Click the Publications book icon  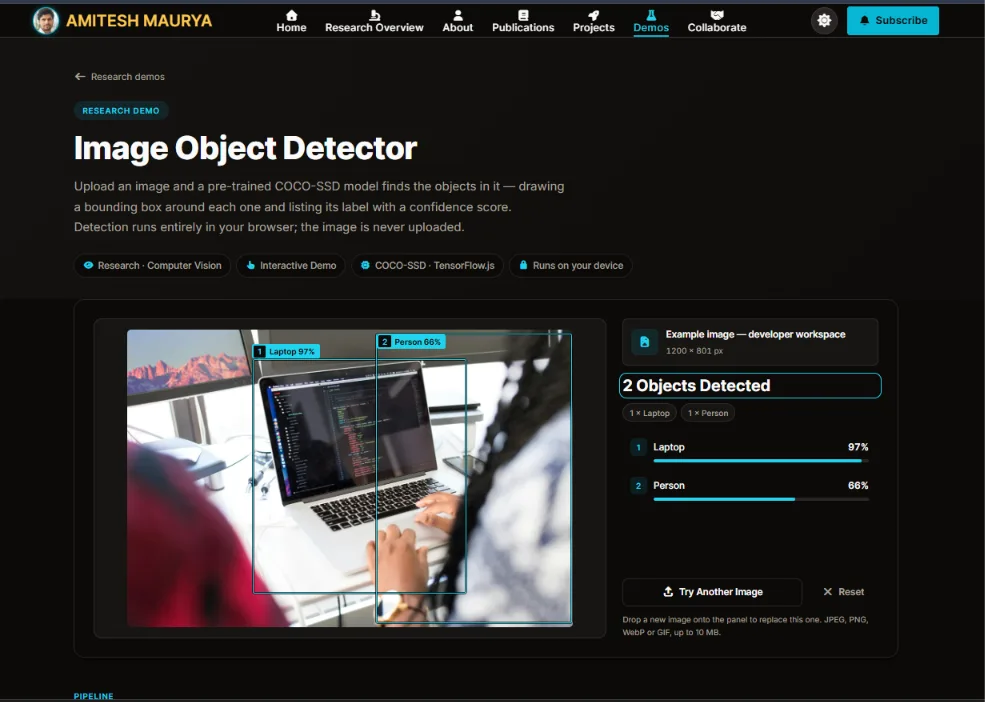(523, 15)
